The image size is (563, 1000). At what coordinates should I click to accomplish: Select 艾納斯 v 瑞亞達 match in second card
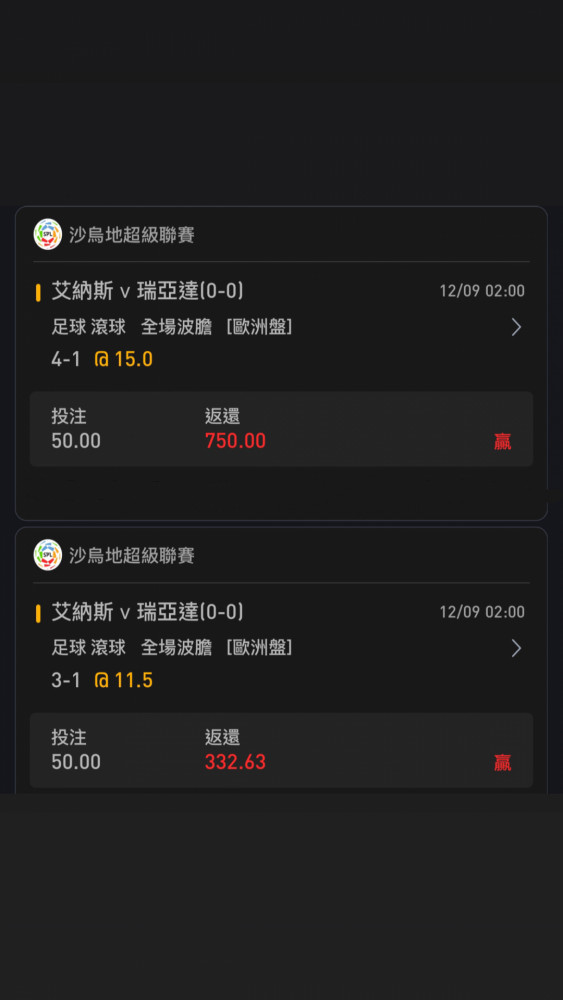click(x=147, y=612)
